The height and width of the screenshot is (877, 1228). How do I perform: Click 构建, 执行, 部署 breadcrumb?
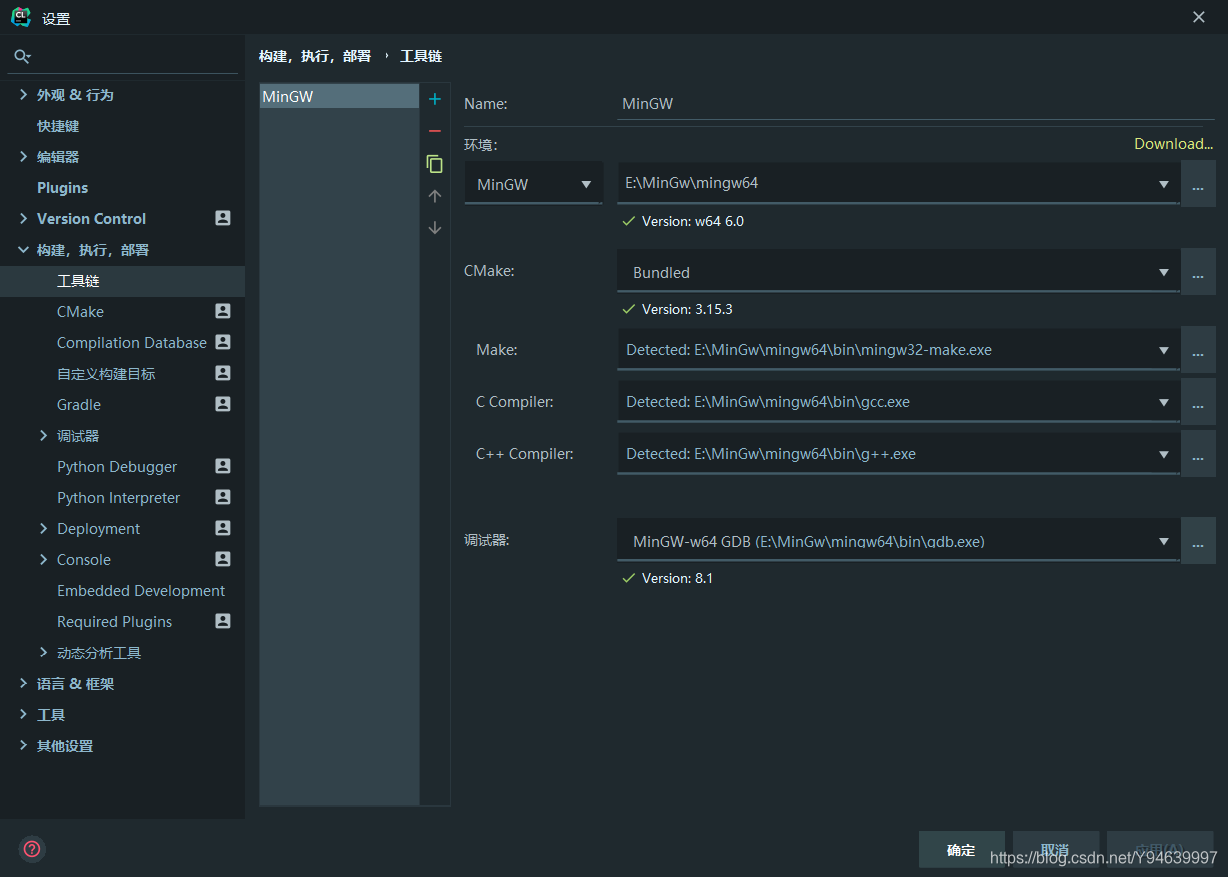tap(314, 57)
